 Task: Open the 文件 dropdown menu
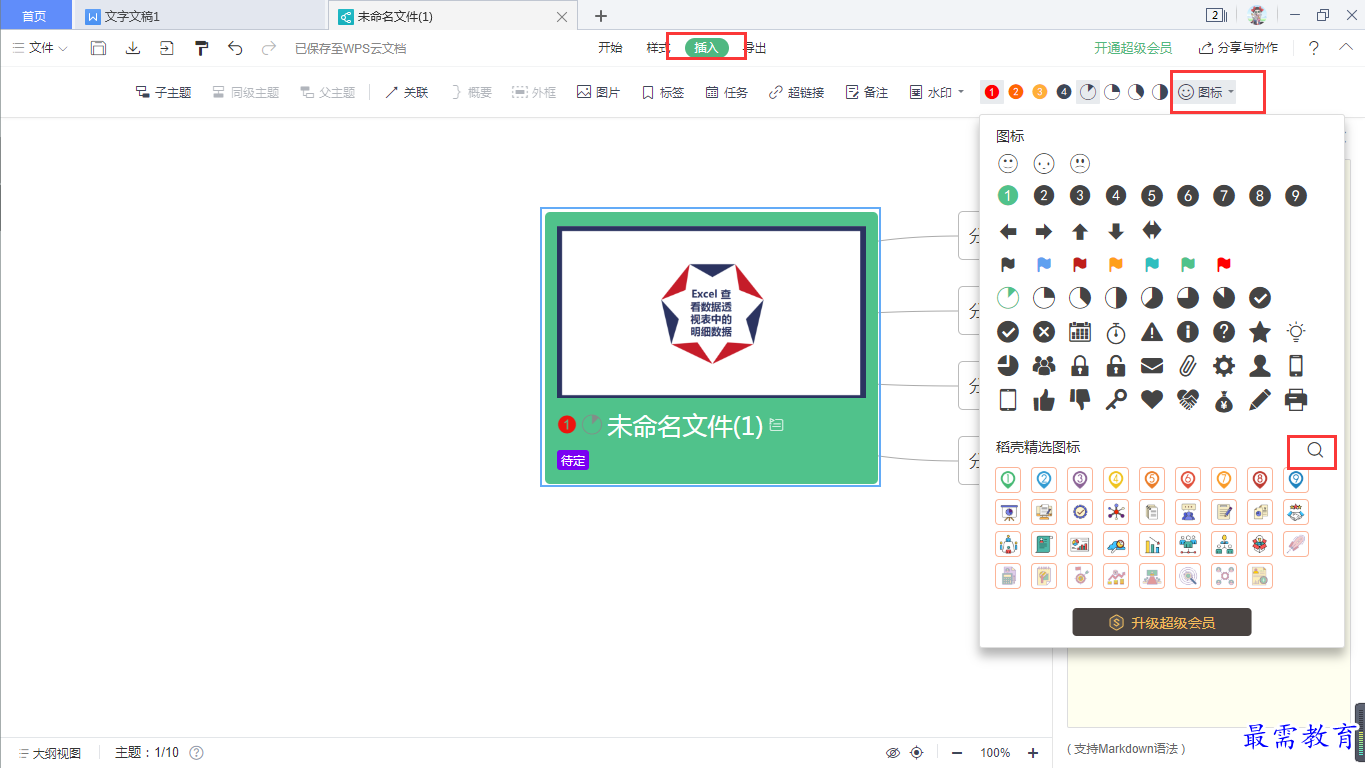click(40, 48)
